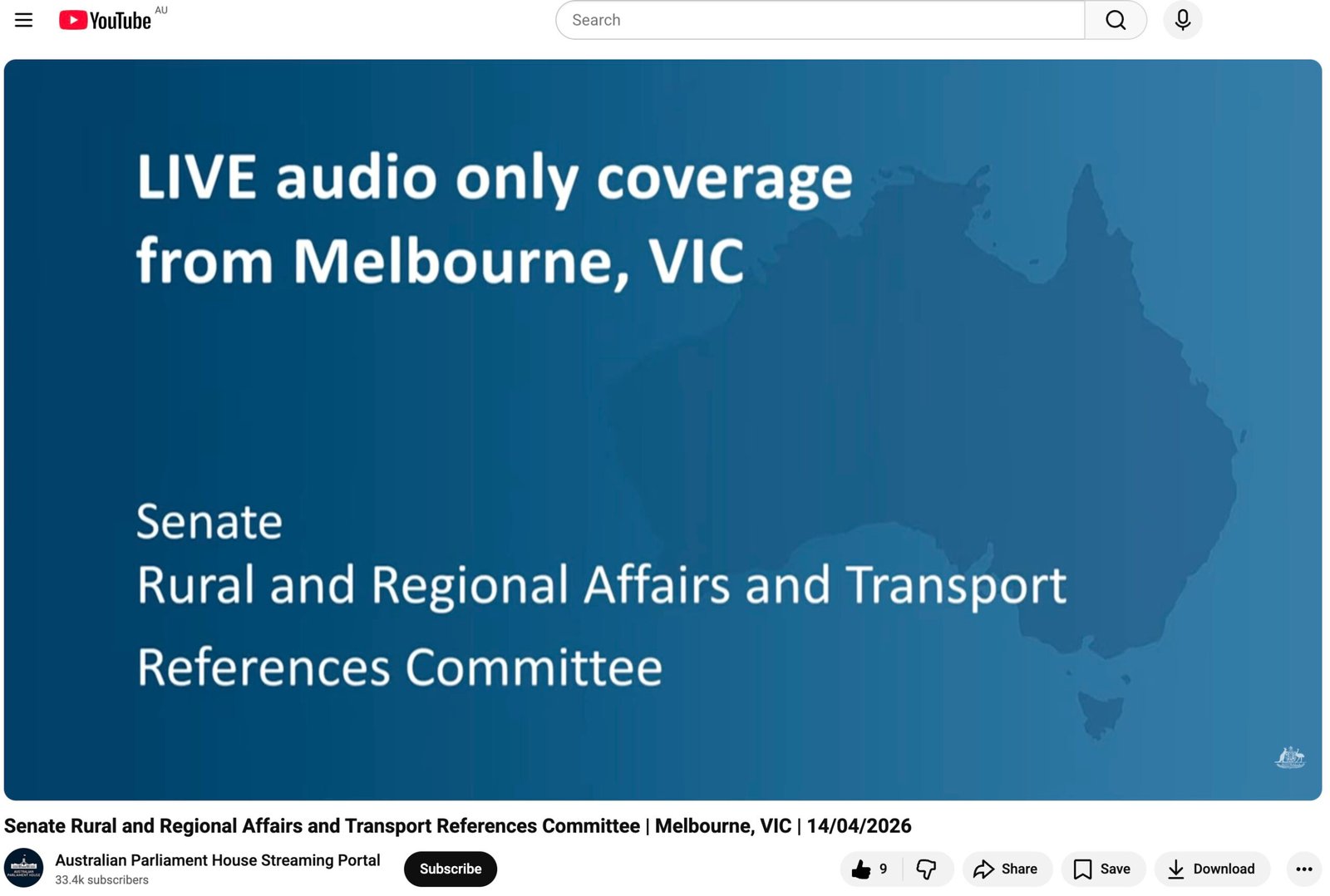Click the magnifying glass search button
1330x896 pixels.
point(1115,20)
